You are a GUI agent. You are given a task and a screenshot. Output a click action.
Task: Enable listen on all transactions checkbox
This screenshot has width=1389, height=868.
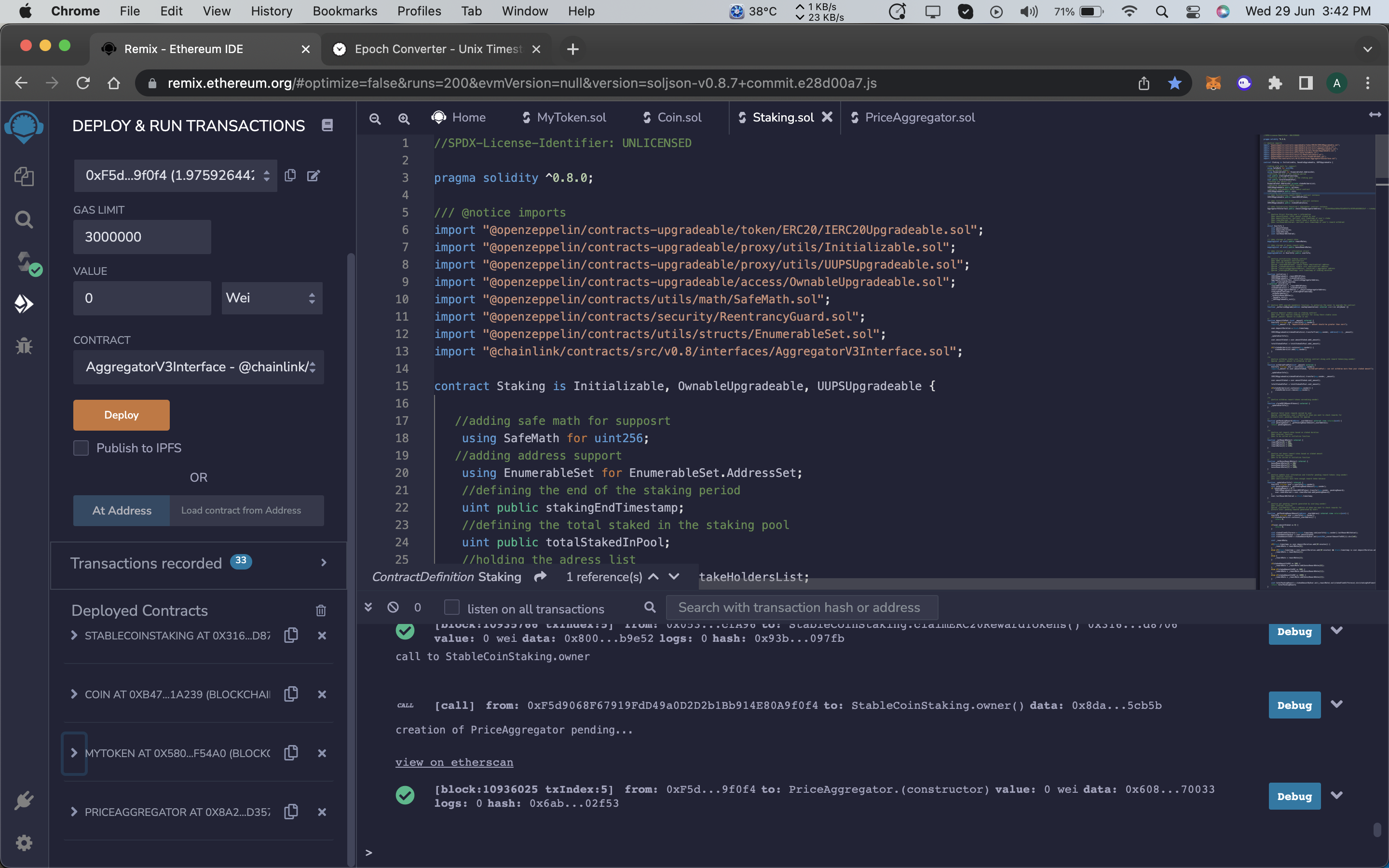tap(452, 608)
